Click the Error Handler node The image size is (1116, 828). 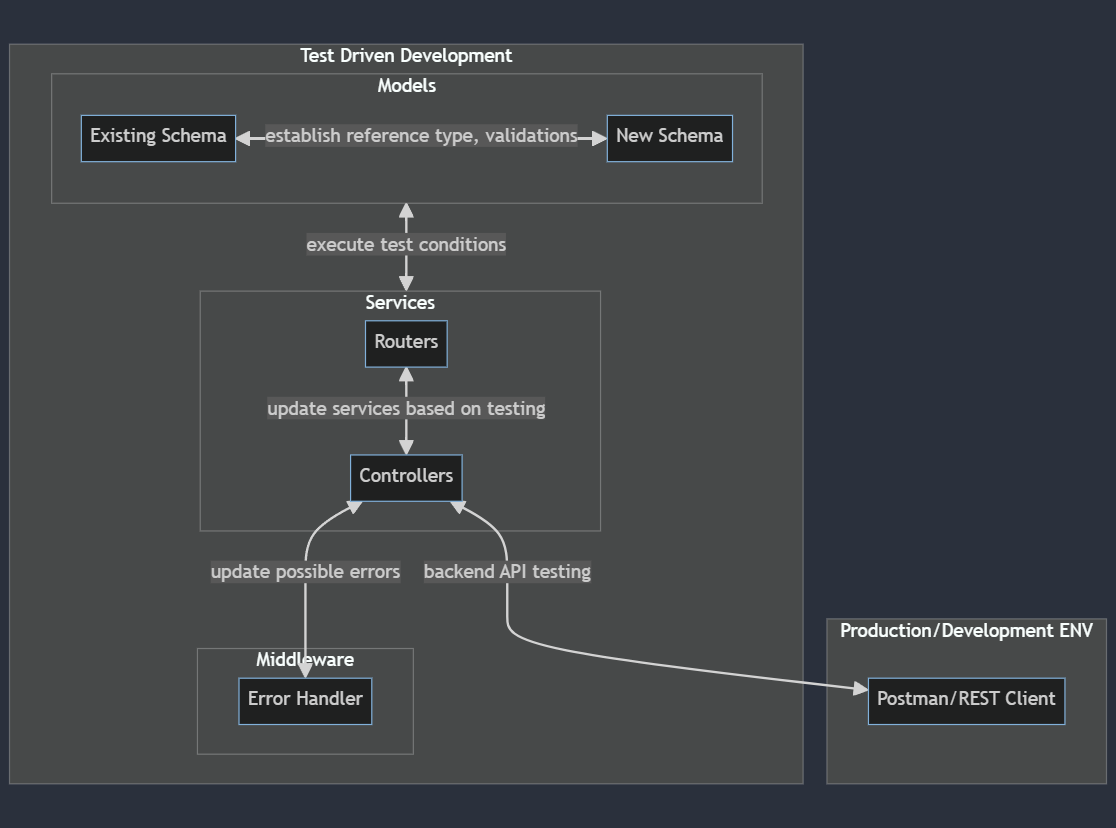(x=304, y=700)
